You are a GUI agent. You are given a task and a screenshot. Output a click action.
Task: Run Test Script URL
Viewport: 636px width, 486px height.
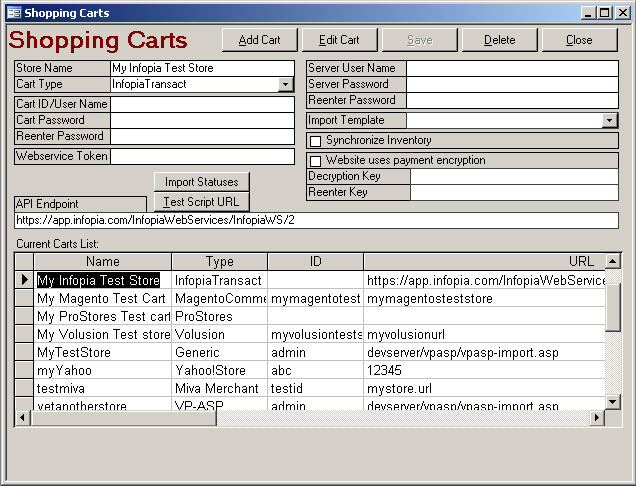click(x=202, y=202)
